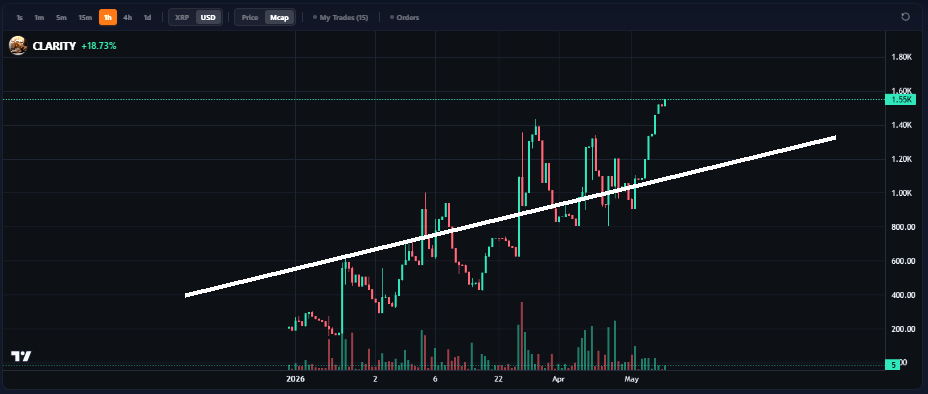Select the 1m timeframe
The height and width of the screenshot is (394, 928).
(39, 17)
